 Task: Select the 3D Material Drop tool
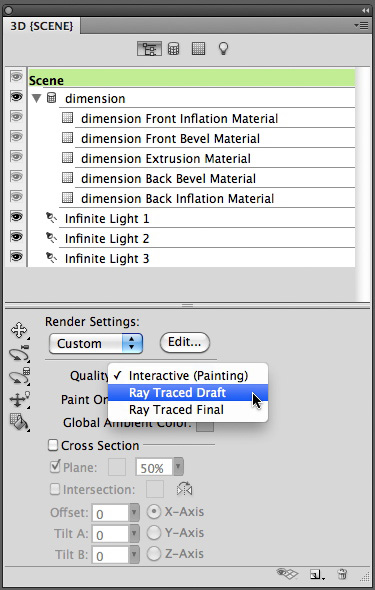19,422
